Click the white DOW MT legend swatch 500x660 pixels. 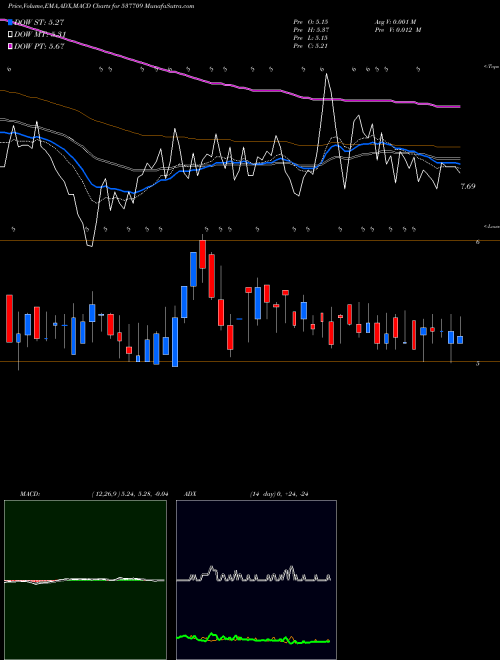click(x=11, y=35)
